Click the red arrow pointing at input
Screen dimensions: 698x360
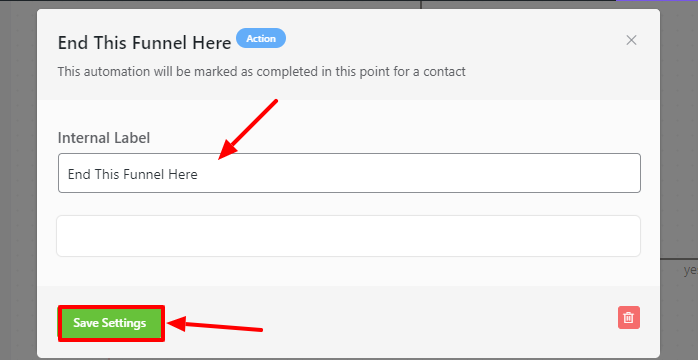[x=248, y=129]
